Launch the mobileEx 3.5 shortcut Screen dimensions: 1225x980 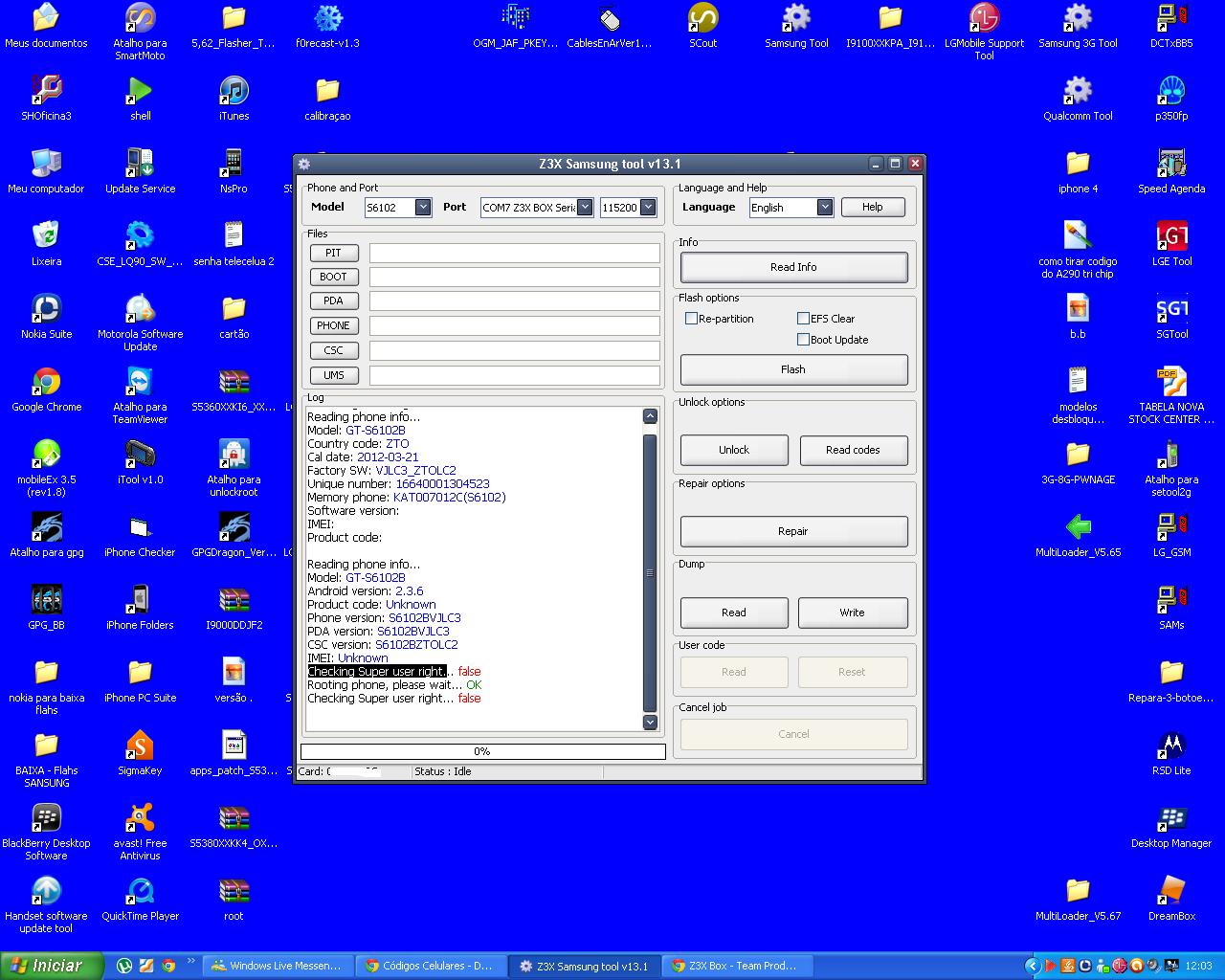point(46,468)
